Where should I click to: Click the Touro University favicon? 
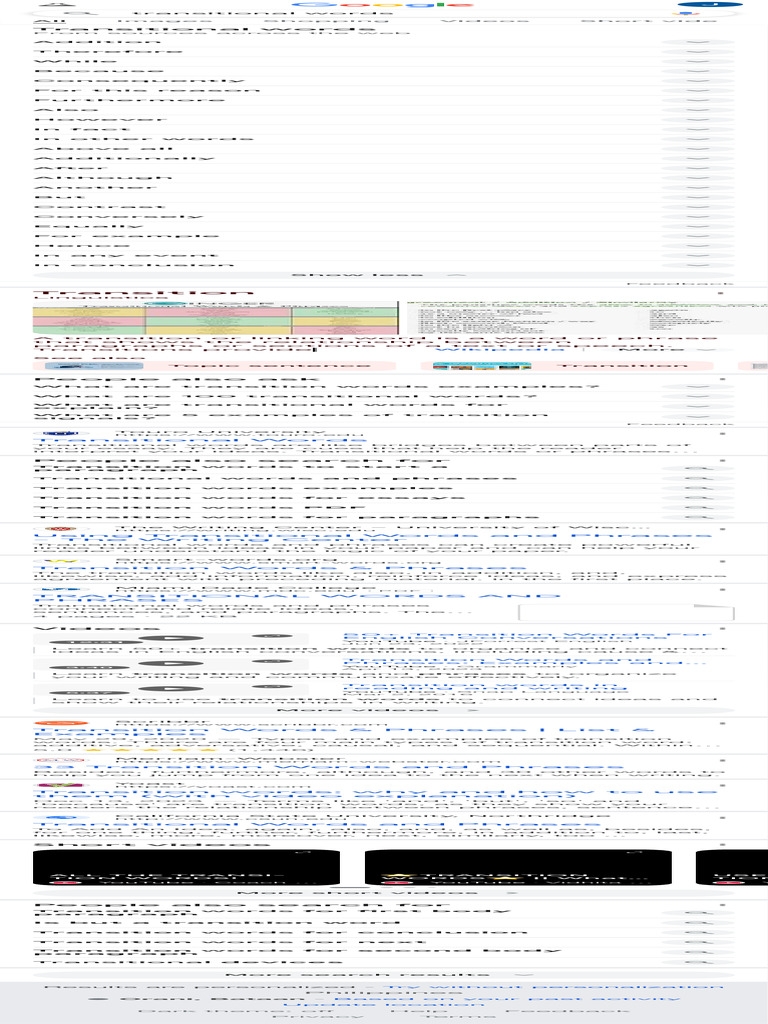click(61, 432)
